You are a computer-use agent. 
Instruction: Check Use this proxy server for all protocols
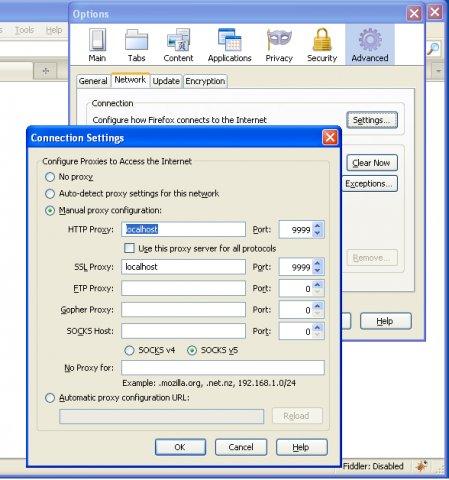pyautogui.click(x=129, y=248)
